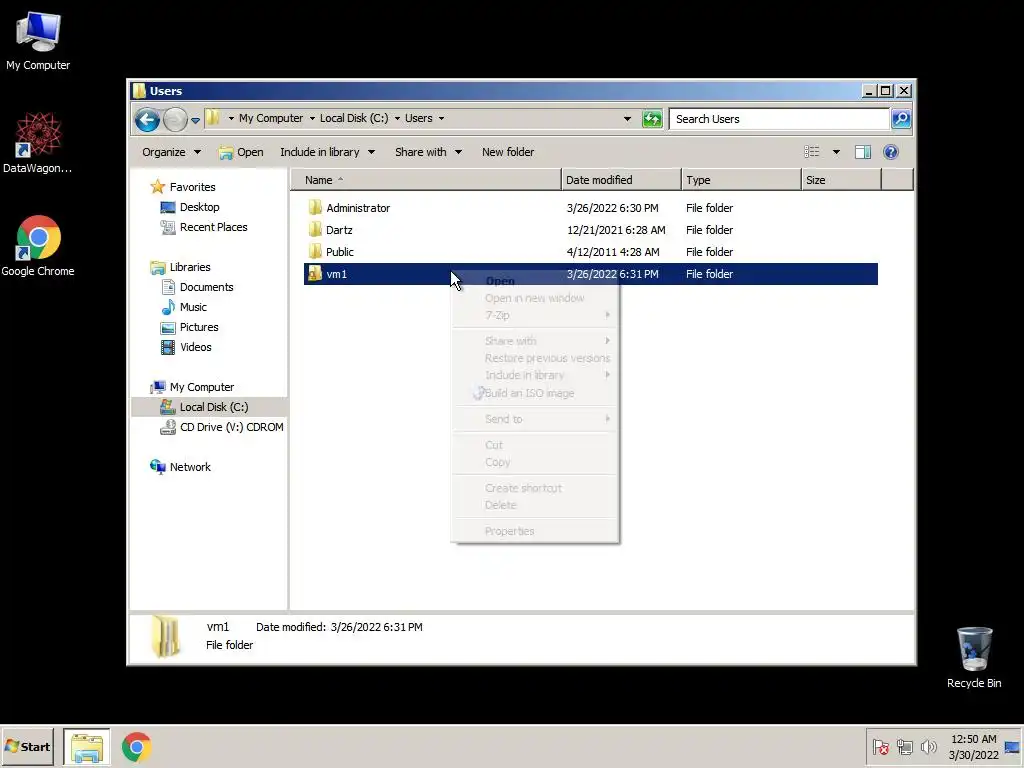The image size is (1024, 768).
Task: Launch Chrome from the taskbar
Action: [x=136, y=747]
